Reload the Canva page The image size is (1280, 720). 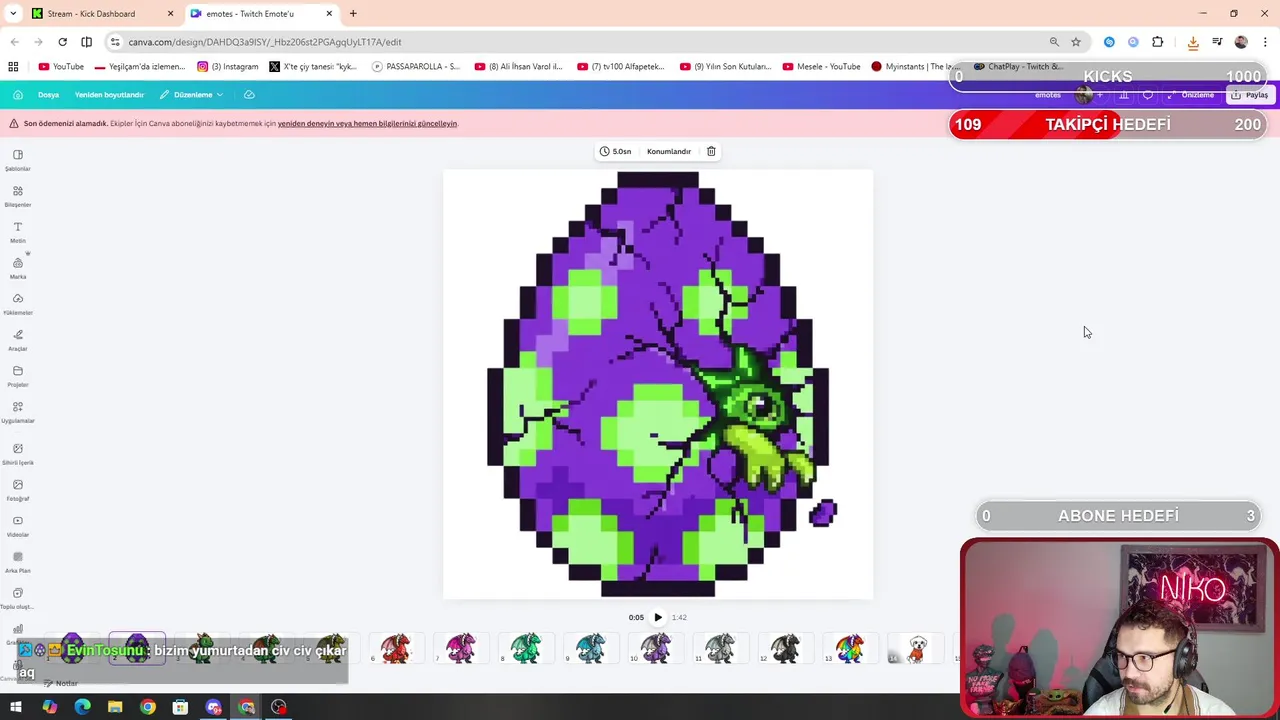click(x=62, y=42)
